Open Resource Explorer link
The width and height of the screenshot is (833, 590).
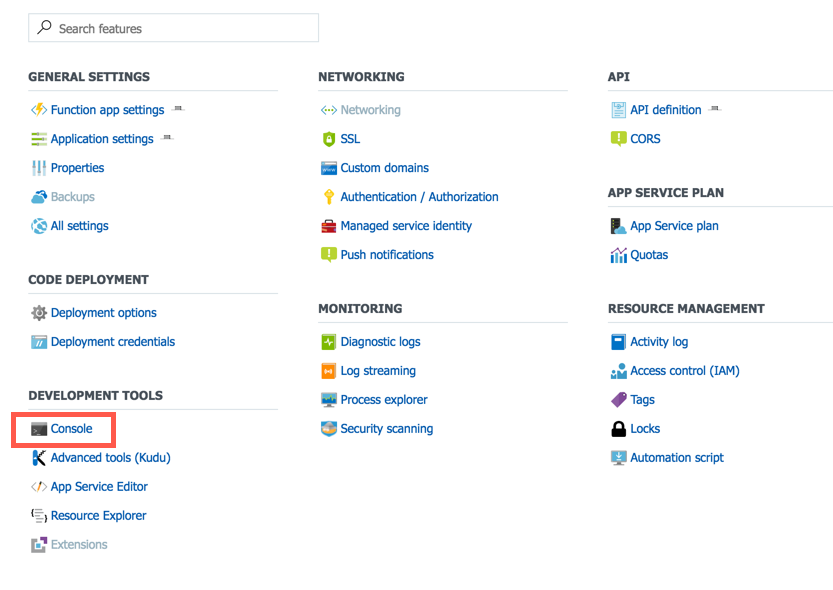click(98, 516)
